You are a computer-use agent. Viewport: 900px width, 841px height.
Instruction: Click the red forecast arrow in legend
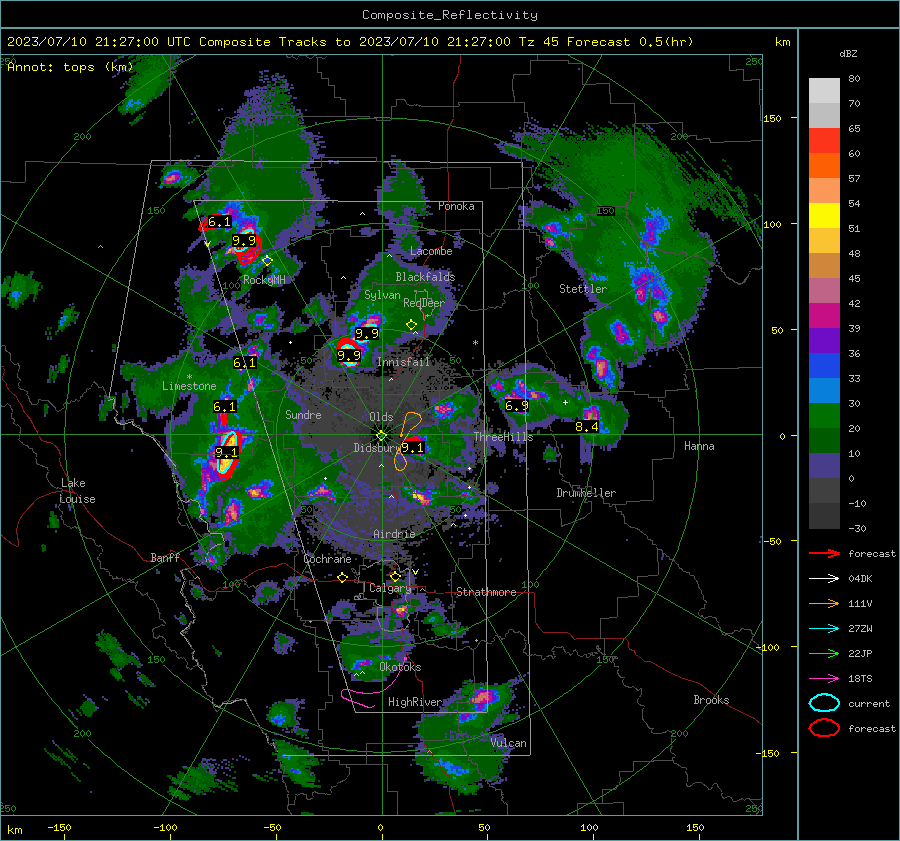coord(824,553)
